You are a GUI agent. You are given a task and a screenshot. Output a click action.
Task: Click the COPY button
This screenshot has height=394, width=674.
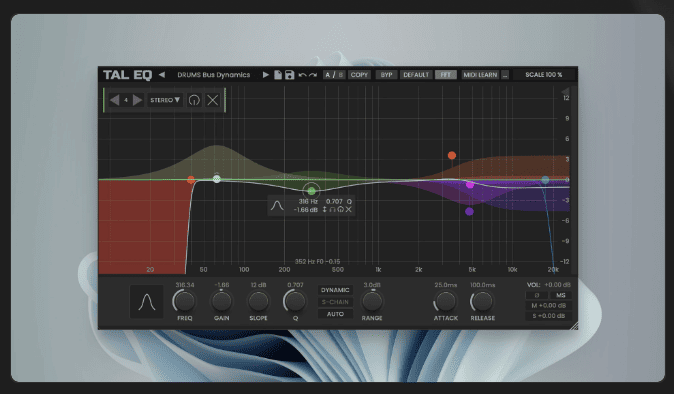point(359,75)
